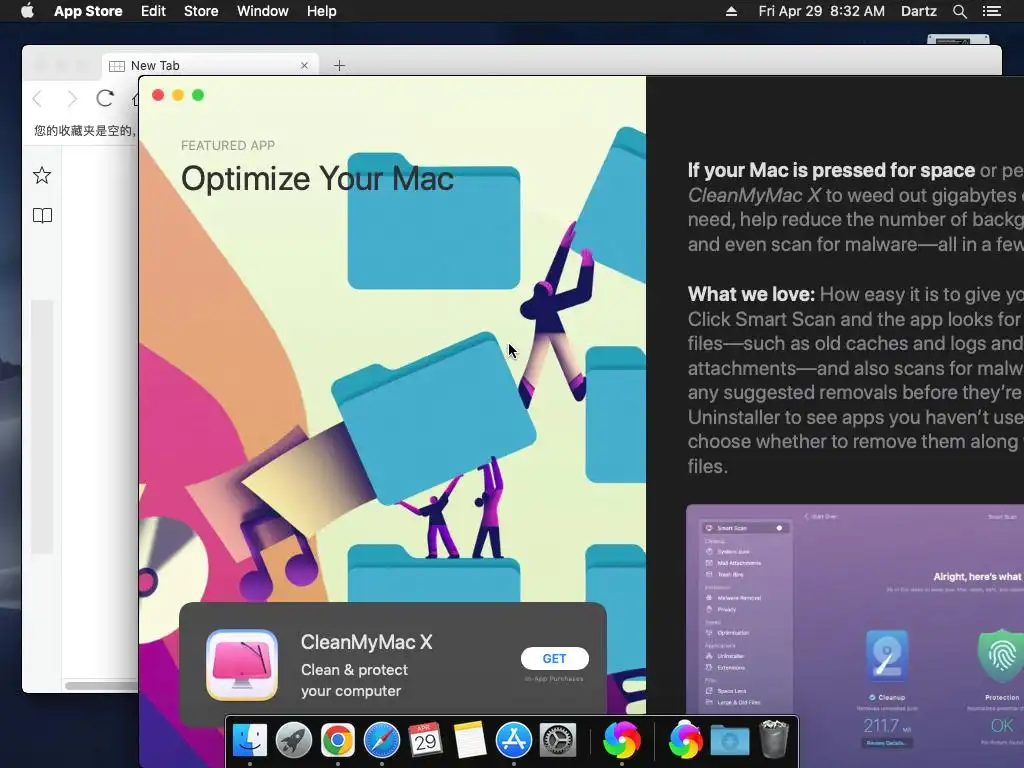The height and width of the screenshot is (768, 1024).
Task: Click GET button for CleanMyMac X
Action: [554, 658]
